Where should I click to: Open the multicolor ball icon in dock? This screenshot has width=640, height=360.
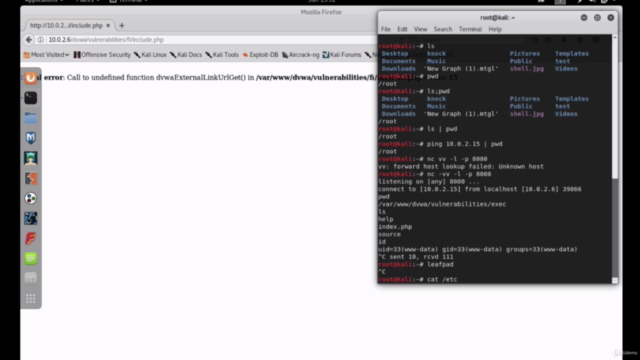[31, 198]
